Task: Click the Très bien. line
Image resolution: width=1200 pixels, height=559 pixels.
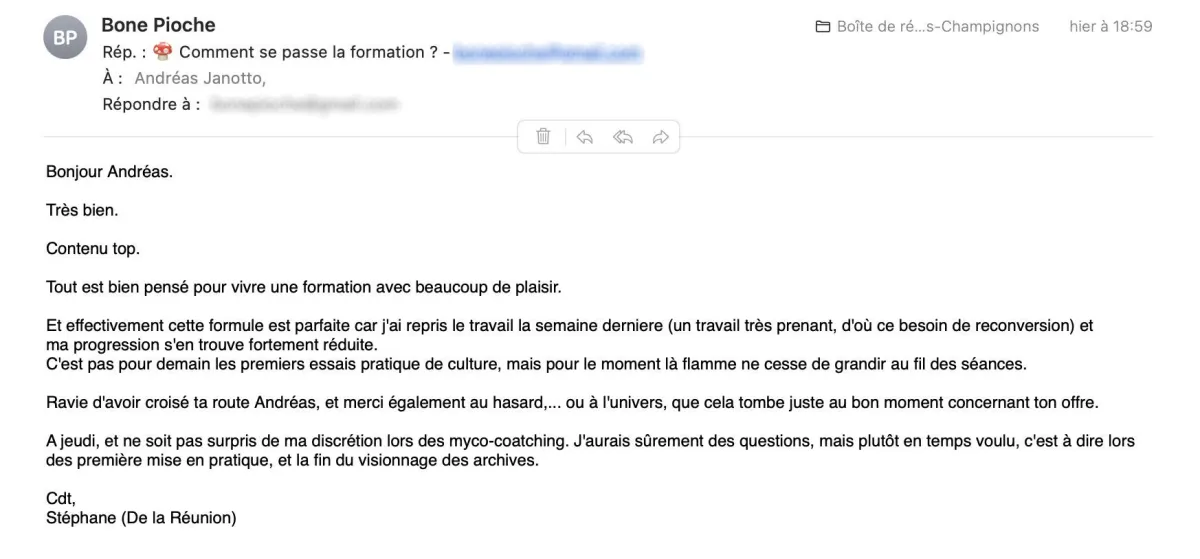Action: [x=82, y=210]
